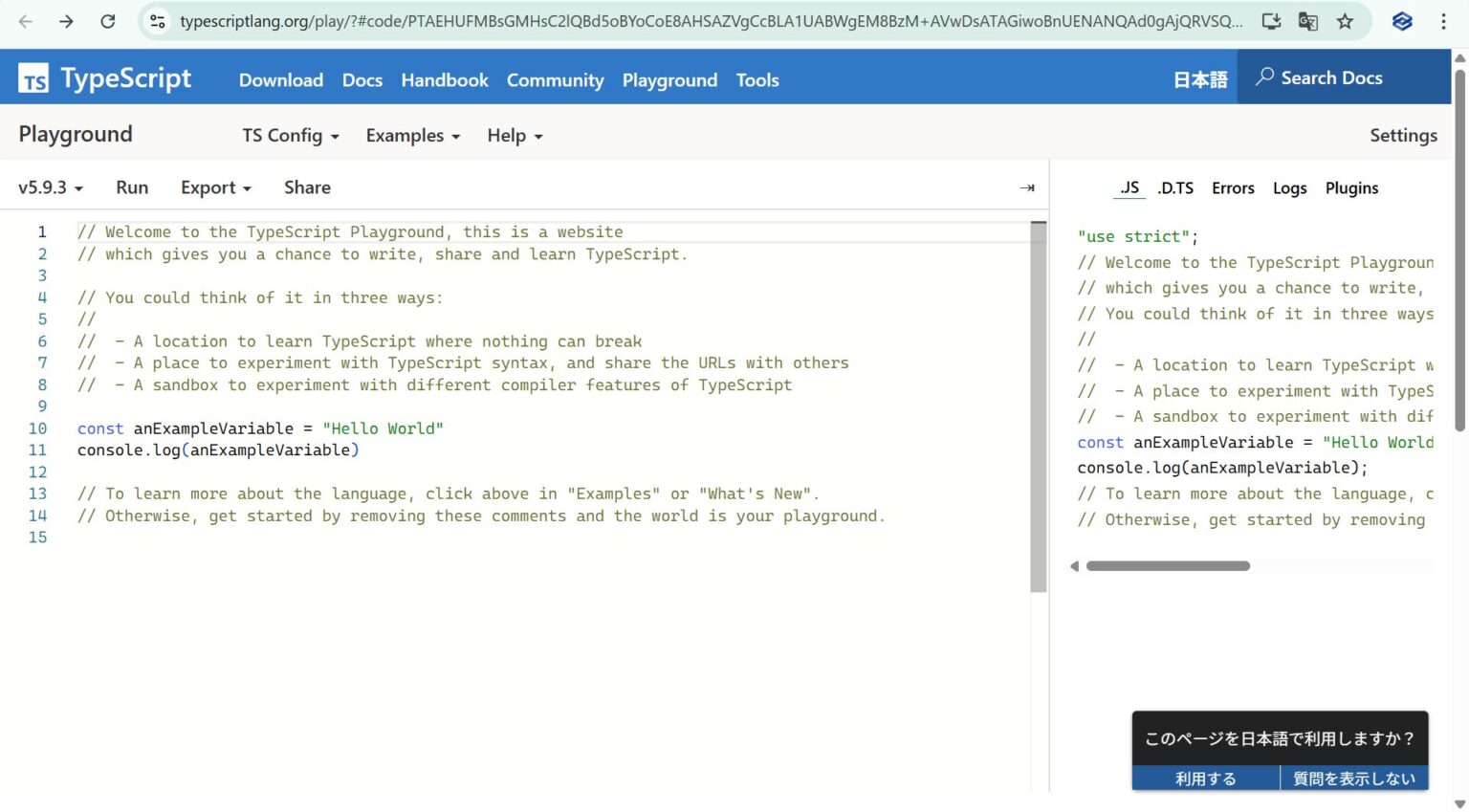The image size is (1469, 812).
Task: Click the send-to-your-devices icon
Action: tap(1271, 21)
